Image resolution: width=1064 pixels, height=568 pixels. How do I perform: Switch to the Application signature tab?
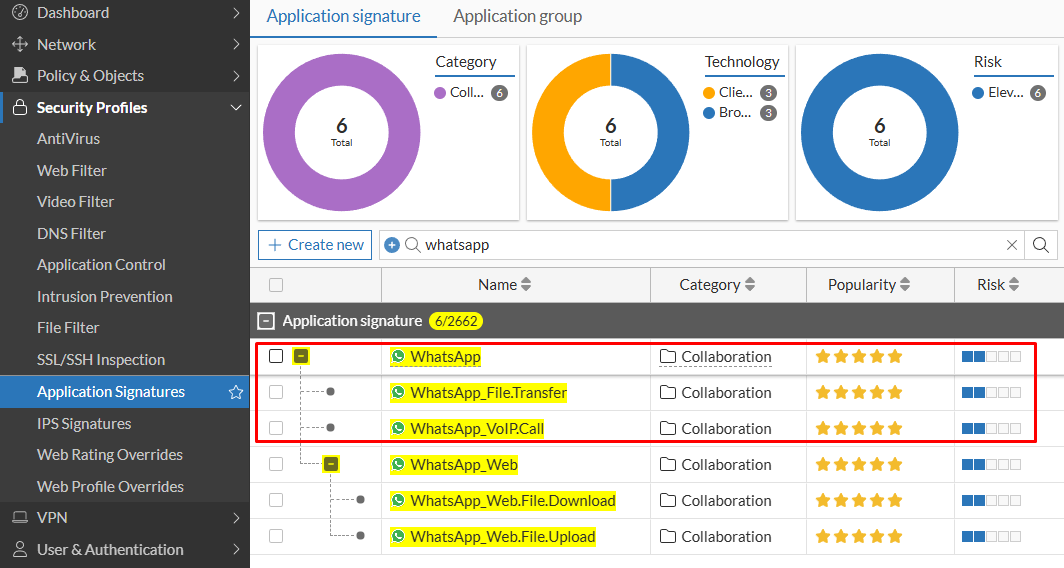pos(343,16)
